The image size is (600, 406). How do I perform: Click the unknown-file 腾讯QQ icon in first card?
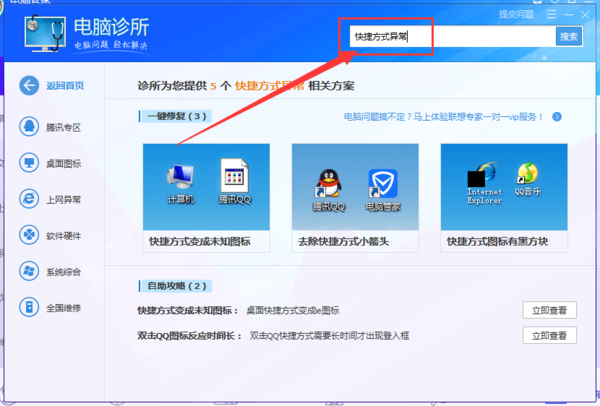235,176
